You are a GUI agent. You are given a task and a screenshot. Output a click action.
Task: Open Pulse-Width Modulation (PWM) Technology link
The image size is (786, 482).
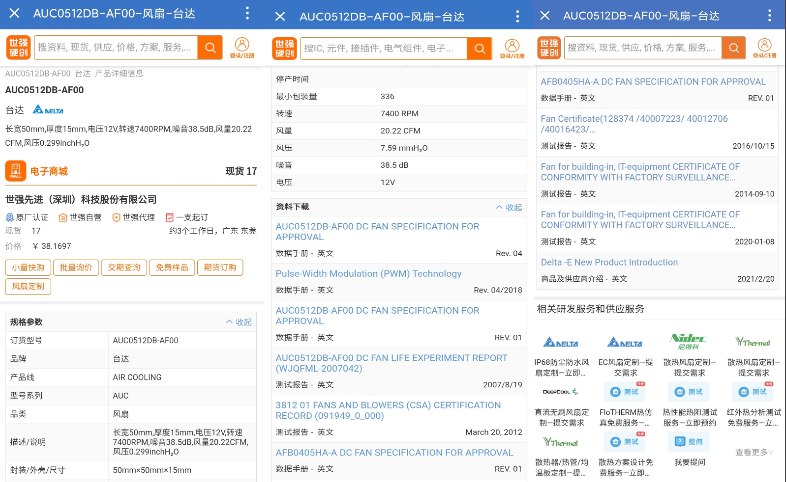click(368, 273)
